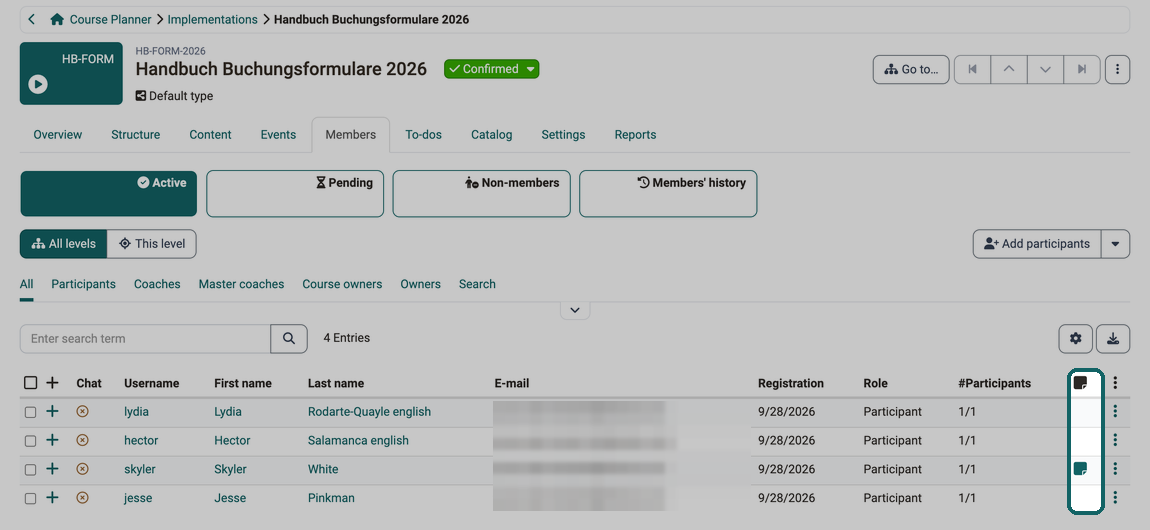1150x530 pixels.
Task: Click the back chevron in breadcrumb bar
Action: pyautogui.click(x=32, y=20)
